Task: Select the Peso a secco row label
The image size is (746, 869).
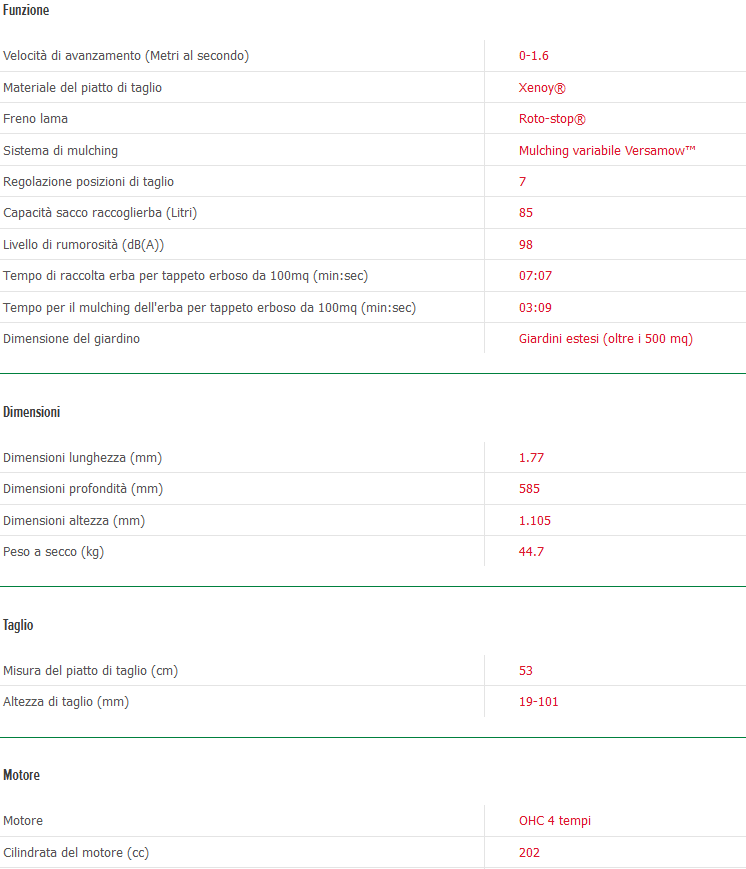Action: [x=54, y=552]
